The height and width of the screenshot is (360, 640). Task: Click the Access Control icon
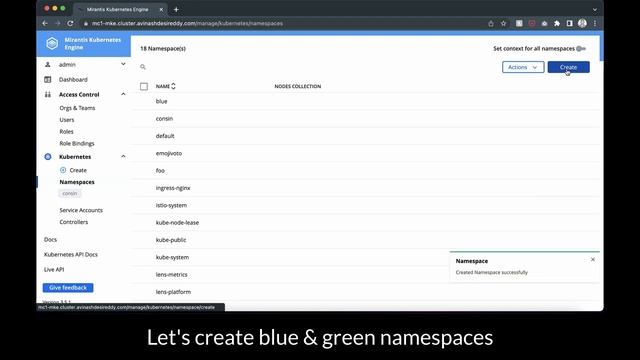point(48,95)
